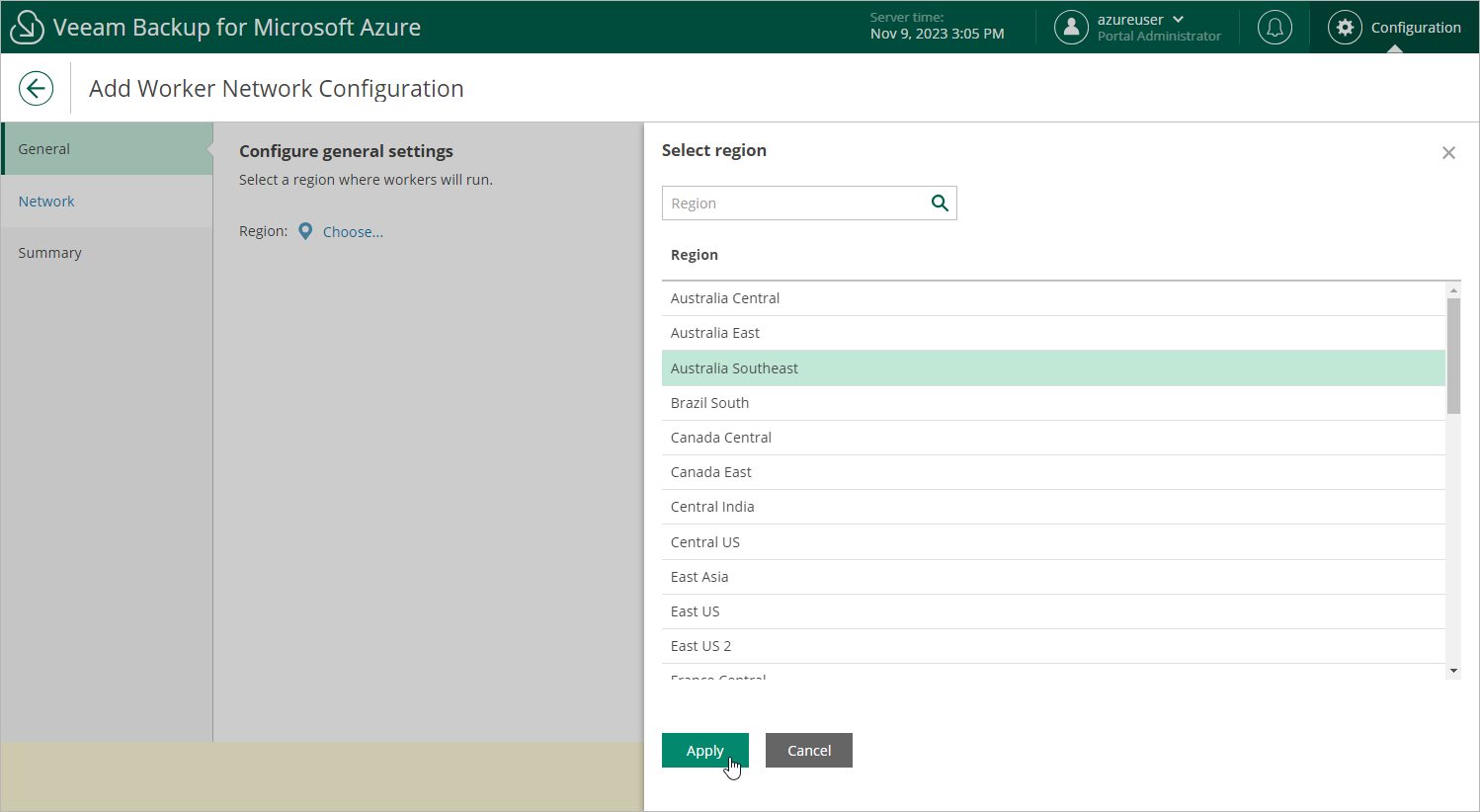Expand the azureuser account dropdown arrow

[1178, 20]
